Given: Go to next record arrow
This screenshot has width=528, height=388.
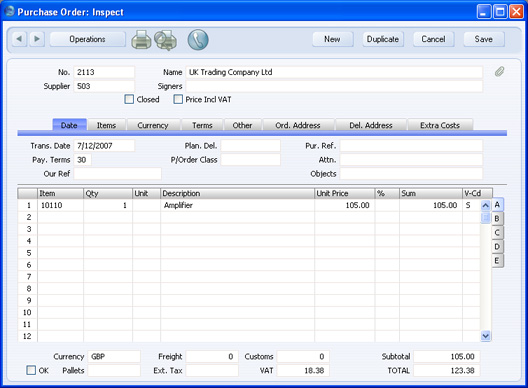Looking at the screenshot, I should (37, 39).
